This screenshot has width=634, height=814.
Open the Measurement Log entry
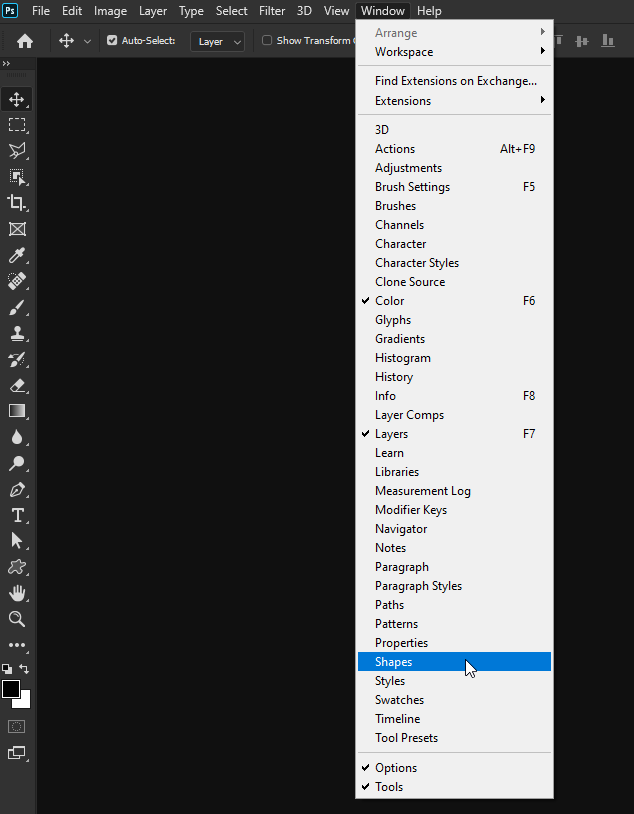[454, 491]
